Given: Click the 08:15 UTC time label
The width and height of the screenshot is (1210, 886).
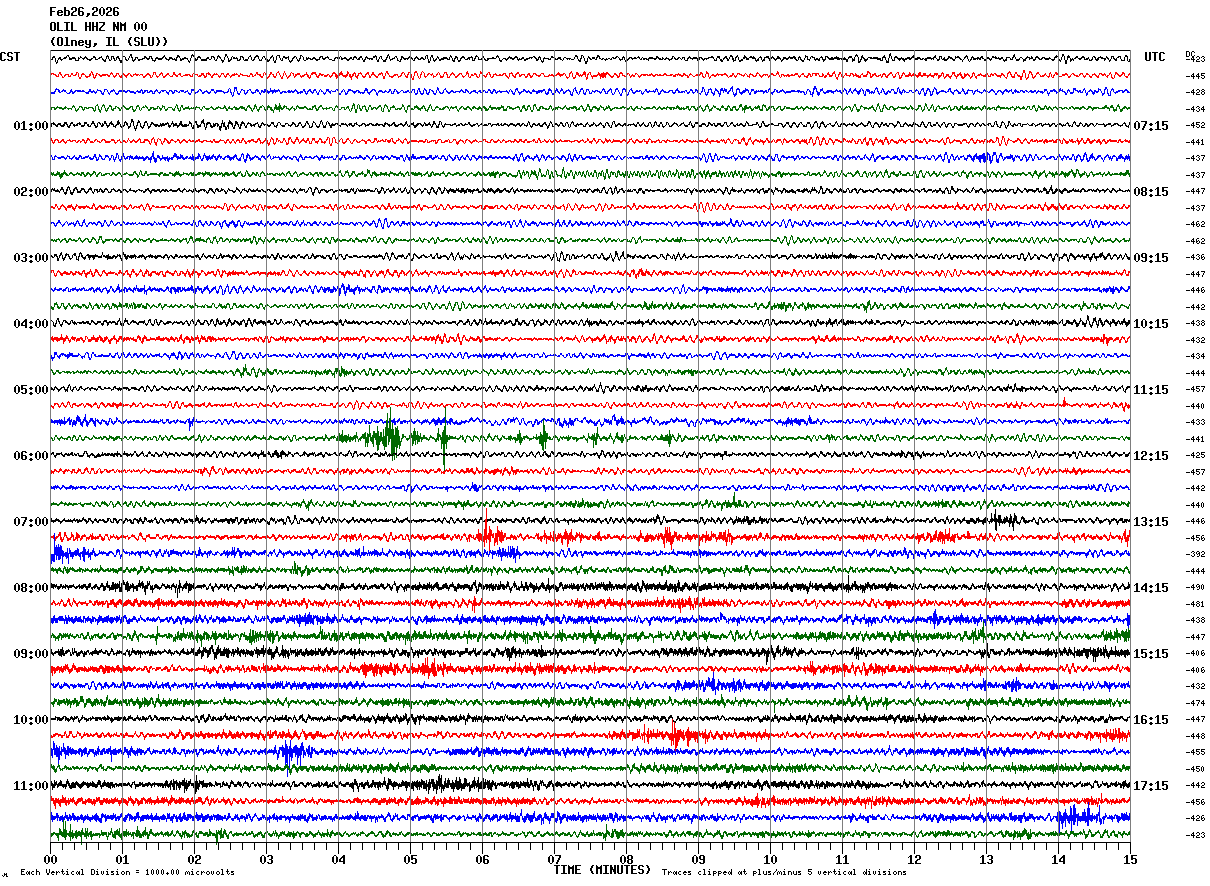Looking at the screenshot, I should [1151, 192].
